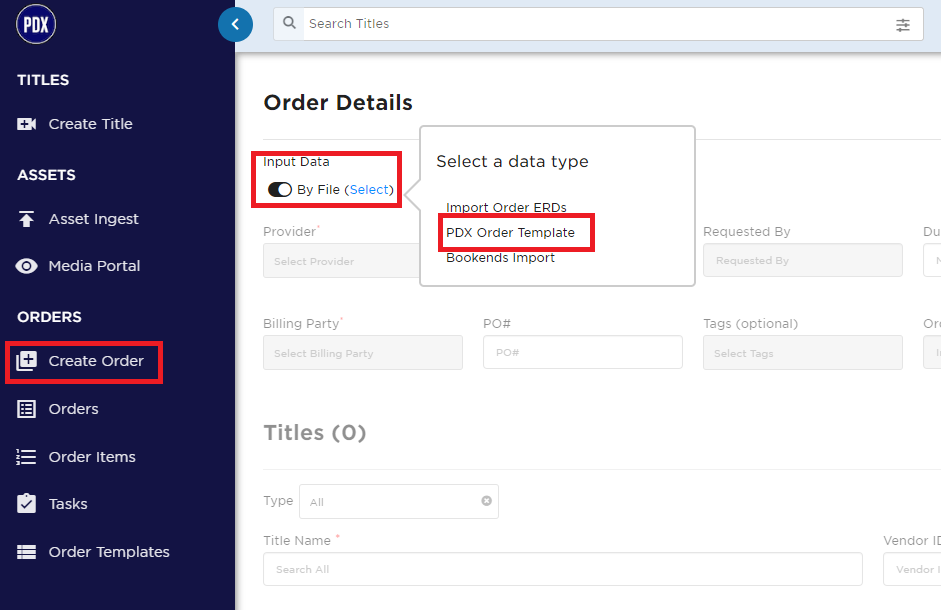Click the Title Name Search All field
This screenshot has height=610, width=941.
563,569
